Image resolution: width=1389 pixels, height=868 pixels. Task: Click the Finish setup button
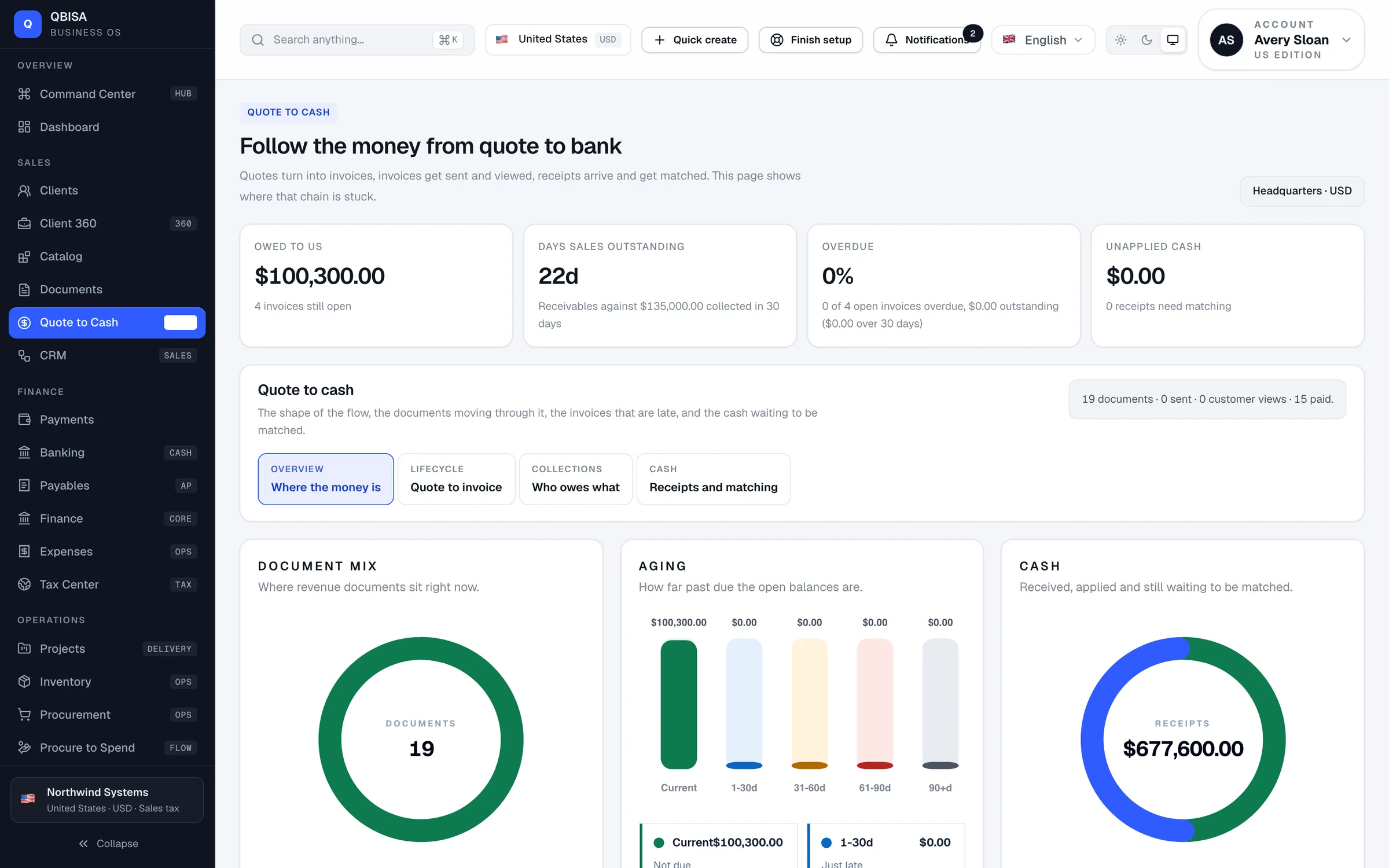click(x=810, y=40)
